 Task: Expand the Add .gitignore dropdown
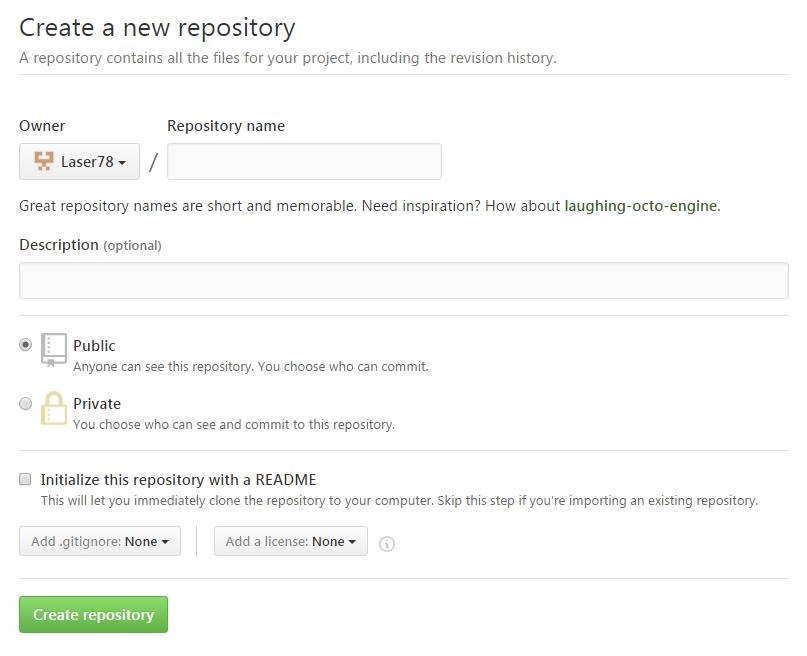pos(100,542)
